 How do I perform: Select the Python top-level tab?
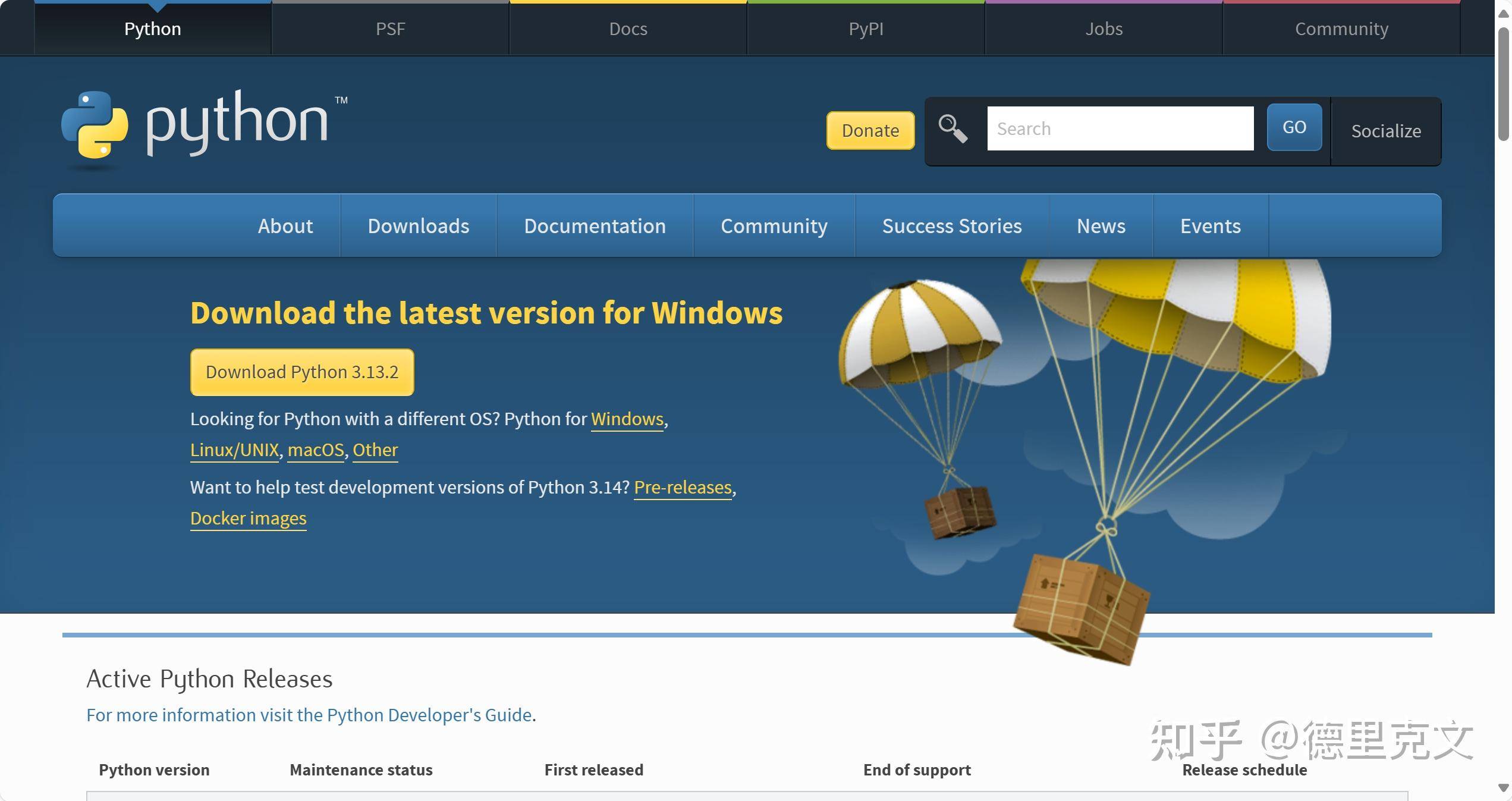153,29
